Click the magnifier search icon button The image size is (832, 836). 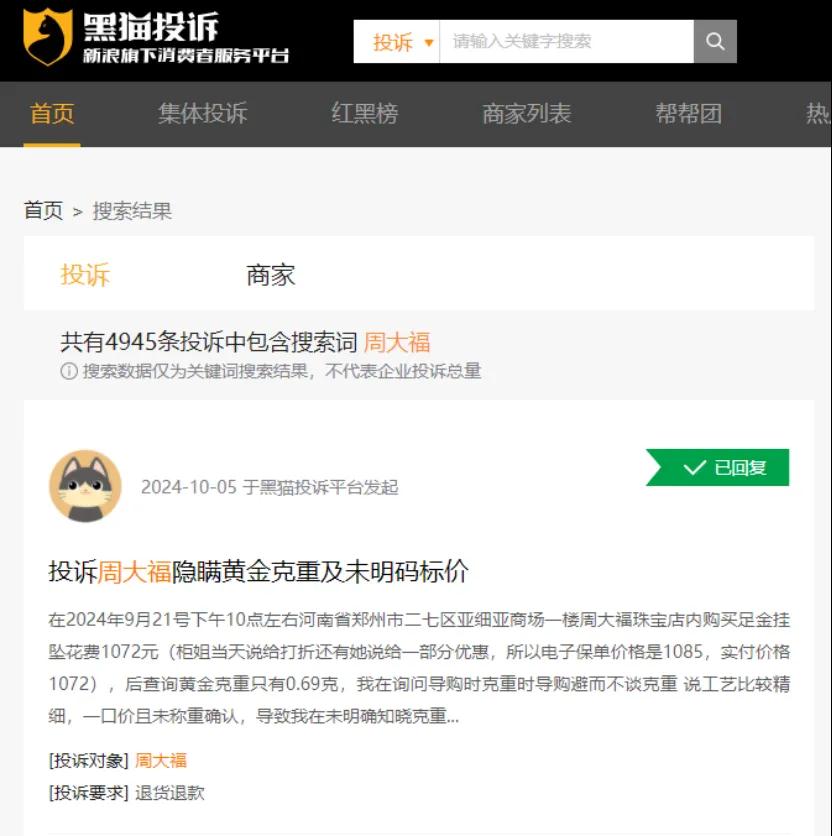coord(715,42)
